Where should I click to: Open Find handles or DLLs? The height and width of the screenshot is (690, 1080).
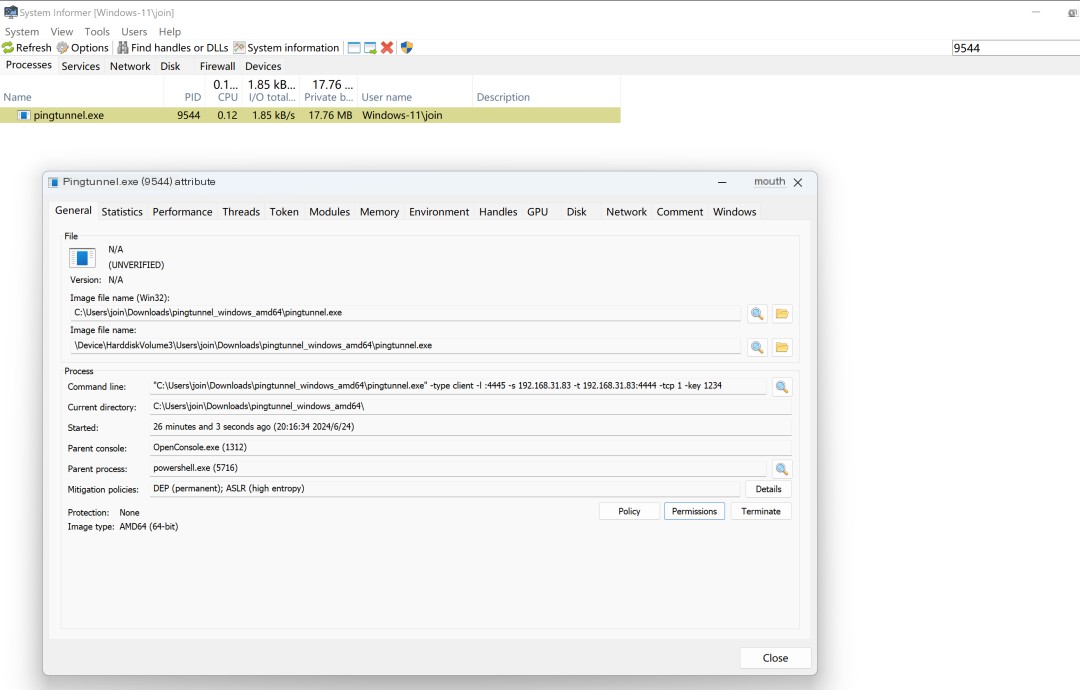tap(173, 48)
